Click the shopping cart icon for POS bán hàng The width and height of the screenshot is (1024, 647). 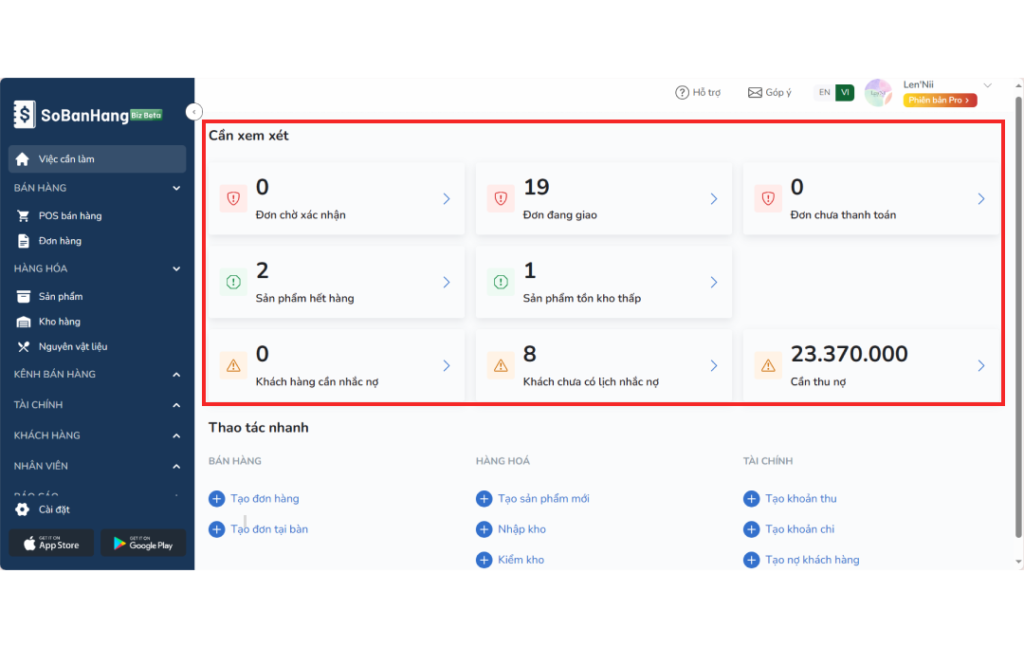pyautogui.click(x=24, y=215)
